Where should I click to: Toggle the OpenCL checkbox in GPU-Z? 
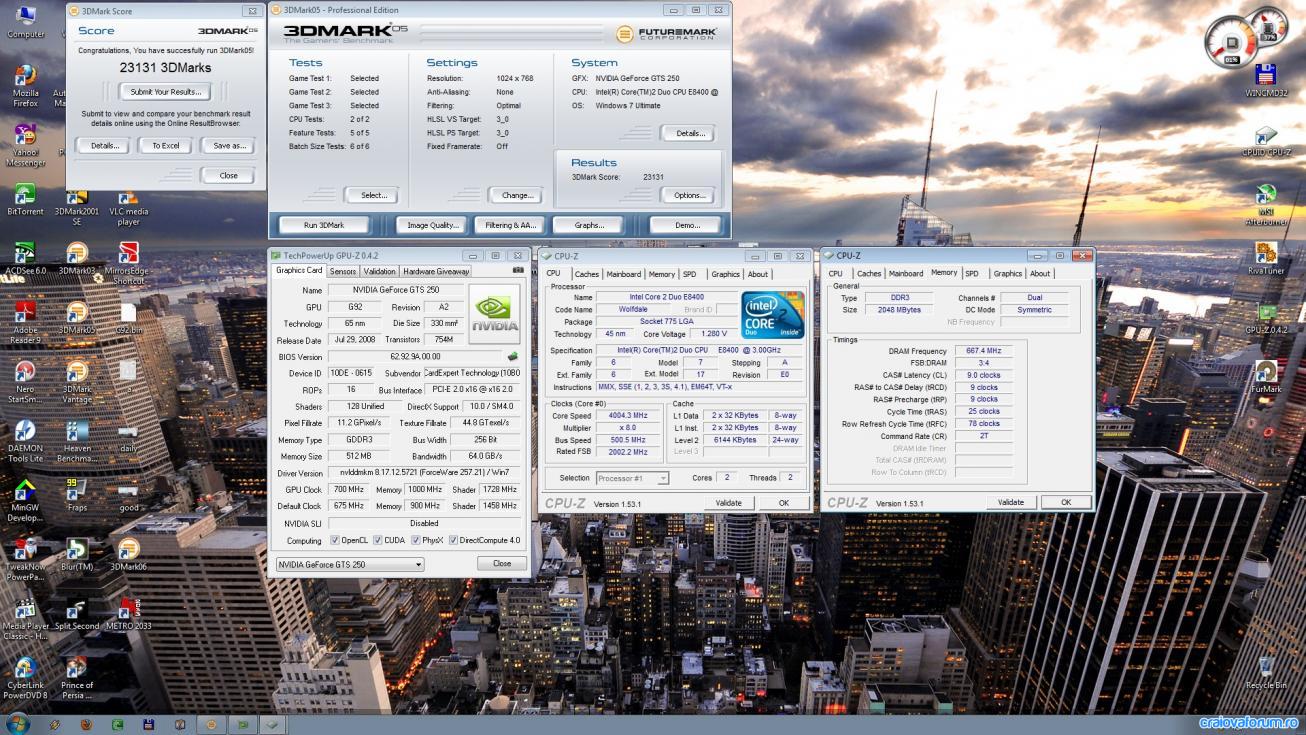click(335, 540)
